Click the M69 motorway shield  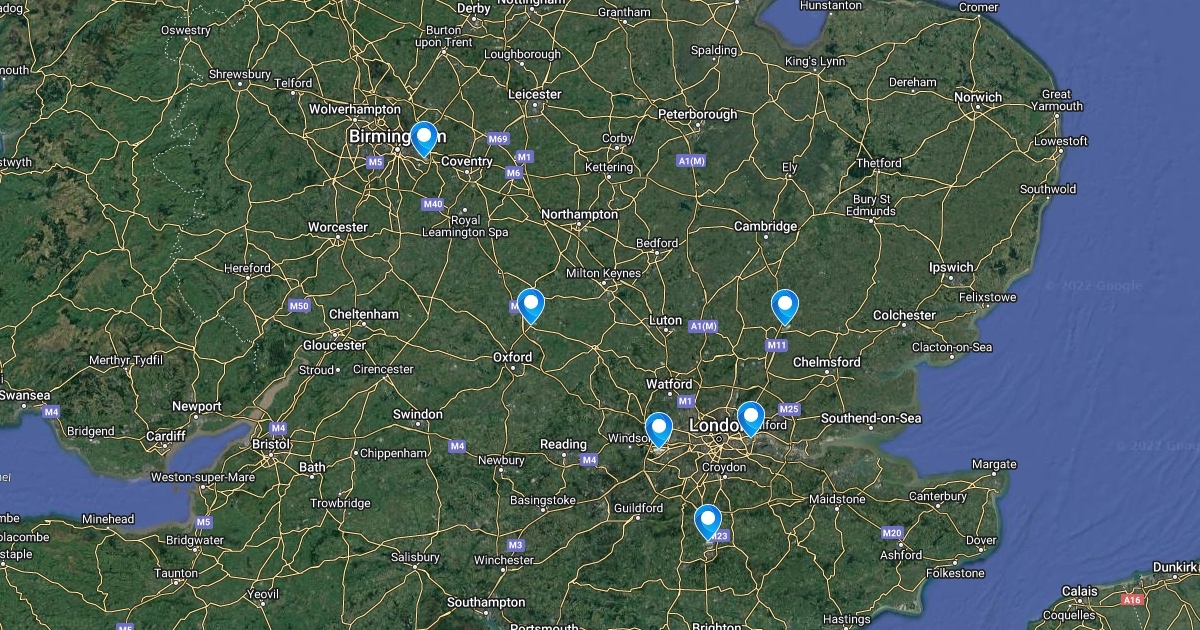[x=498, y=139]
